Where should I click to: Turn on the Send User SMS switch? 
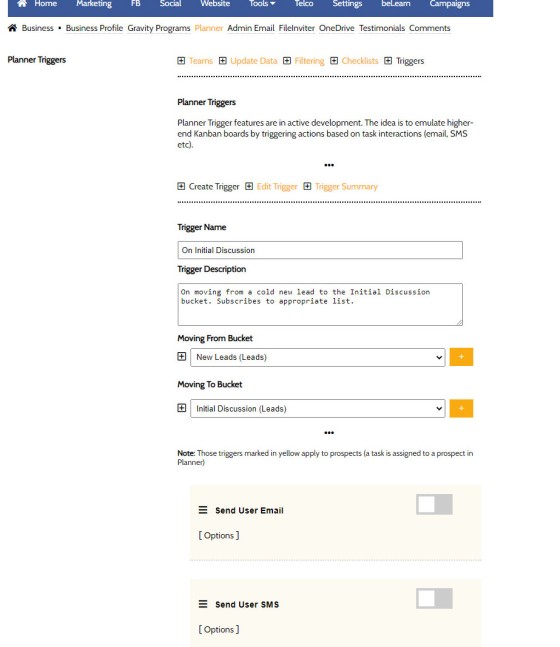click(434, 598)
